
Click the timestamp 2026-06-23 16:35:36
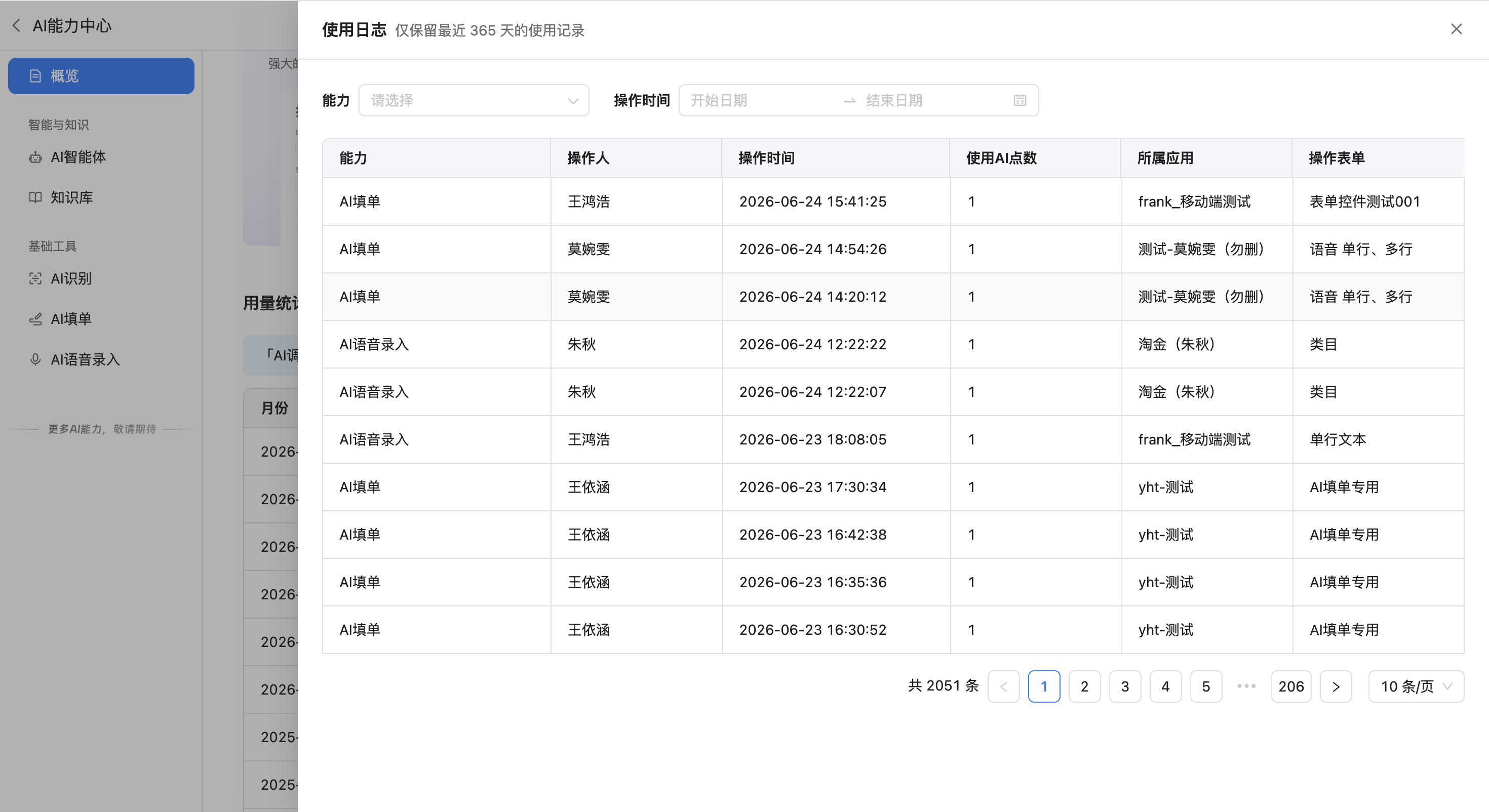point(813,582)
